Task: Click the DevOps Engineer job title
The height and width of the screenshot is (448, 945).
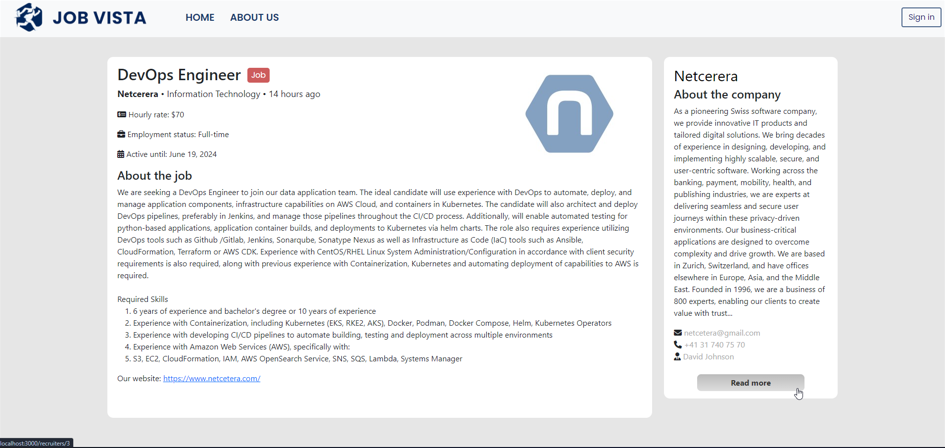Action: (179, 75)
